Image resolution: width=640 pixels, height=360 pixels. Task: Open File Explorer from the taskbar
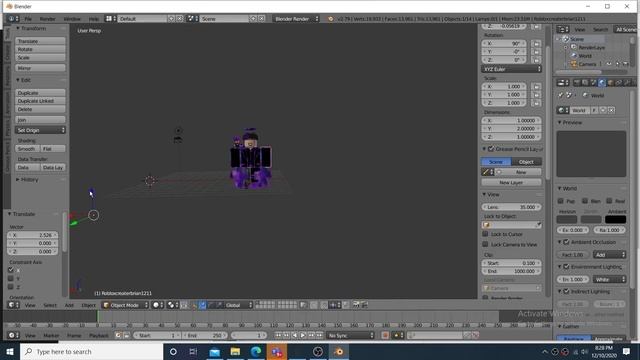[235, 351]
